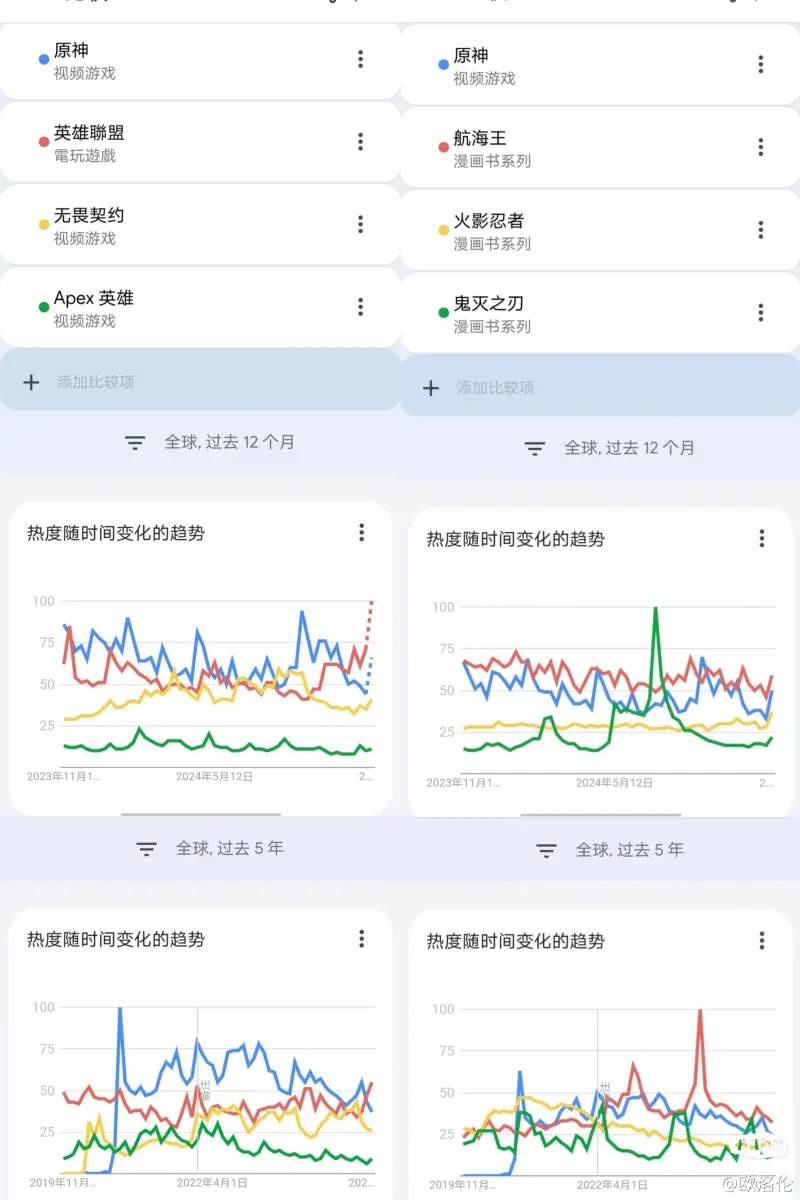The height and width of the screenshot is (1200, 800).
Task: Open three-dot menu for 火影忍者 term
Action: pyautogui.click(x=761, y=230)
